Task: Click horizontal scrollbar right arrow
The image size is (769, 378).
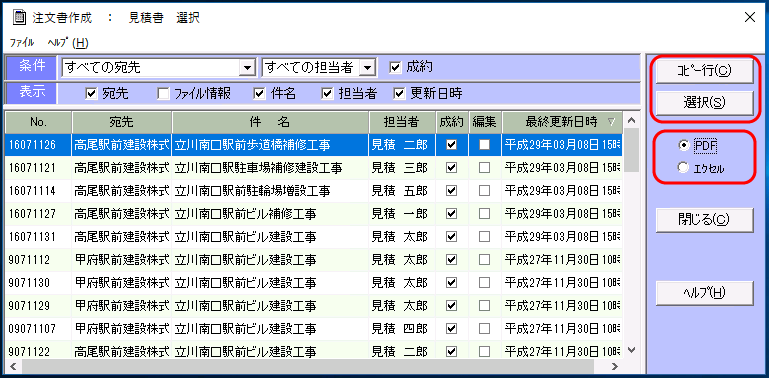Action: (615, 366)
